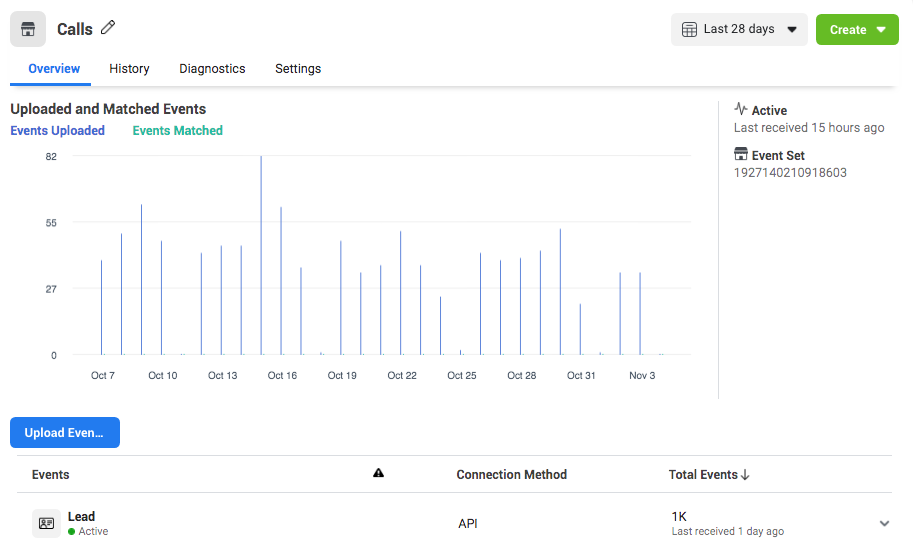Click the Event Set store icon
The image size is (913, 559).
point(741,154)
